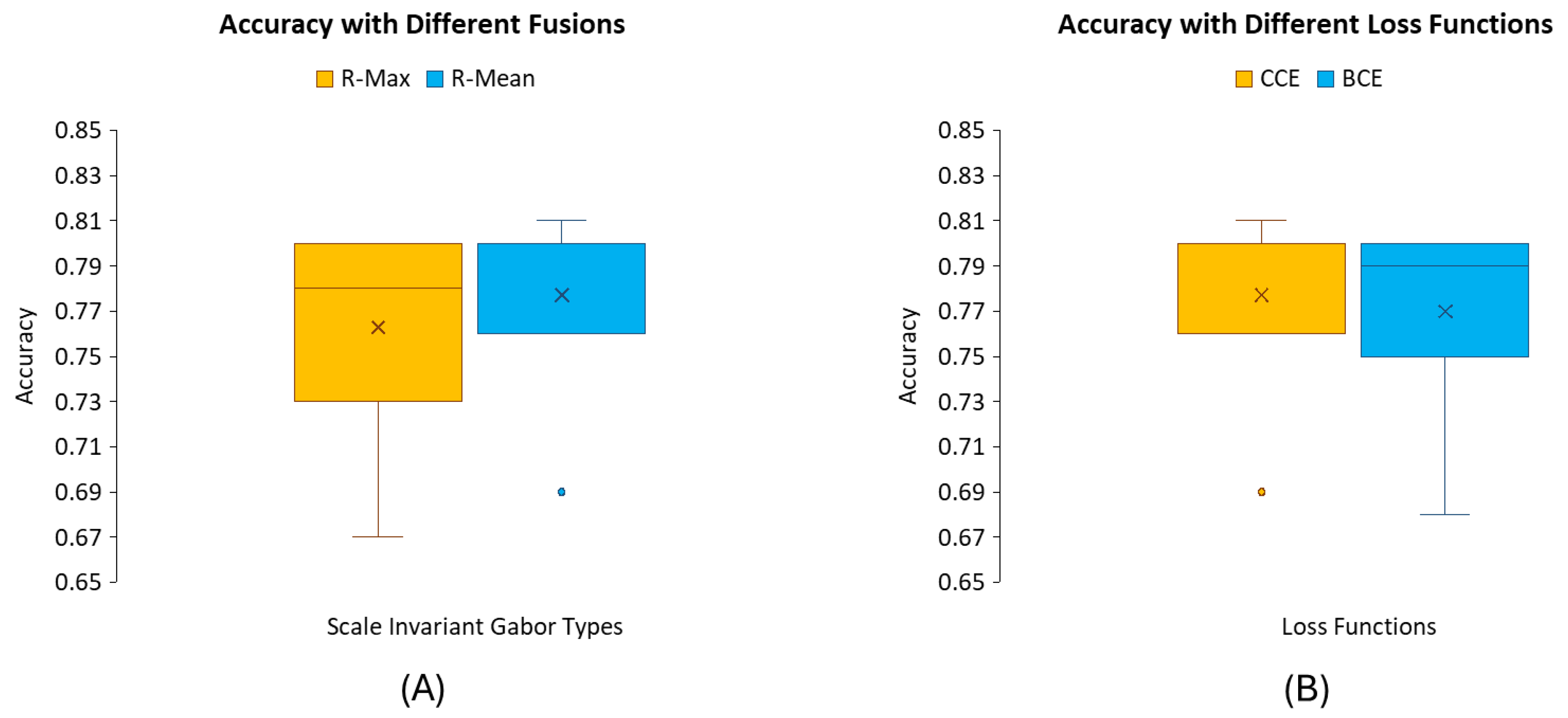The width and height of the screenshot is (1568, 718).
Task: Click the blue R-Mean legend swatch
Action: (435, 79)
